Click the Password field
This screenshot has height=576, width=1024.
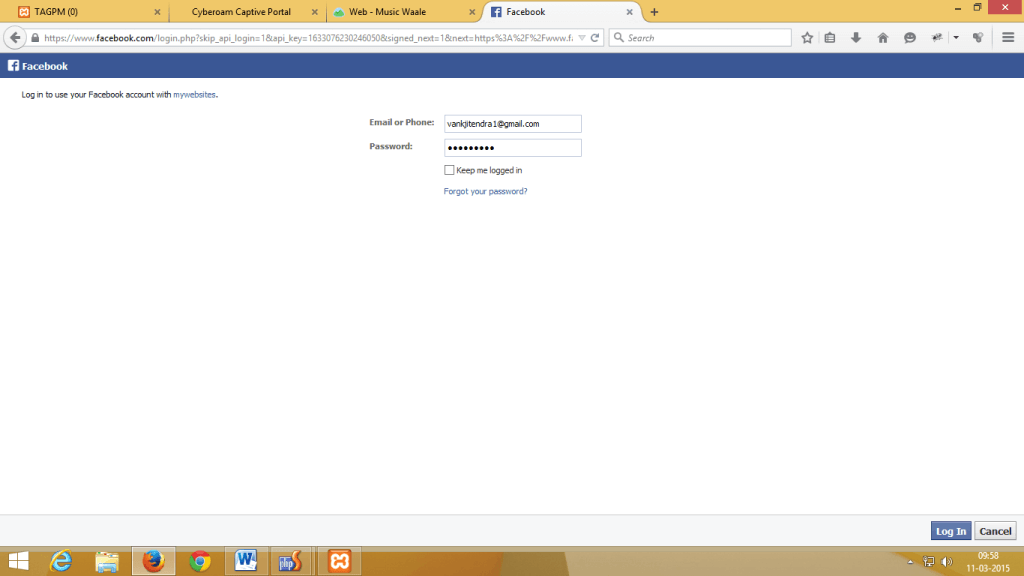coord(513,148)
